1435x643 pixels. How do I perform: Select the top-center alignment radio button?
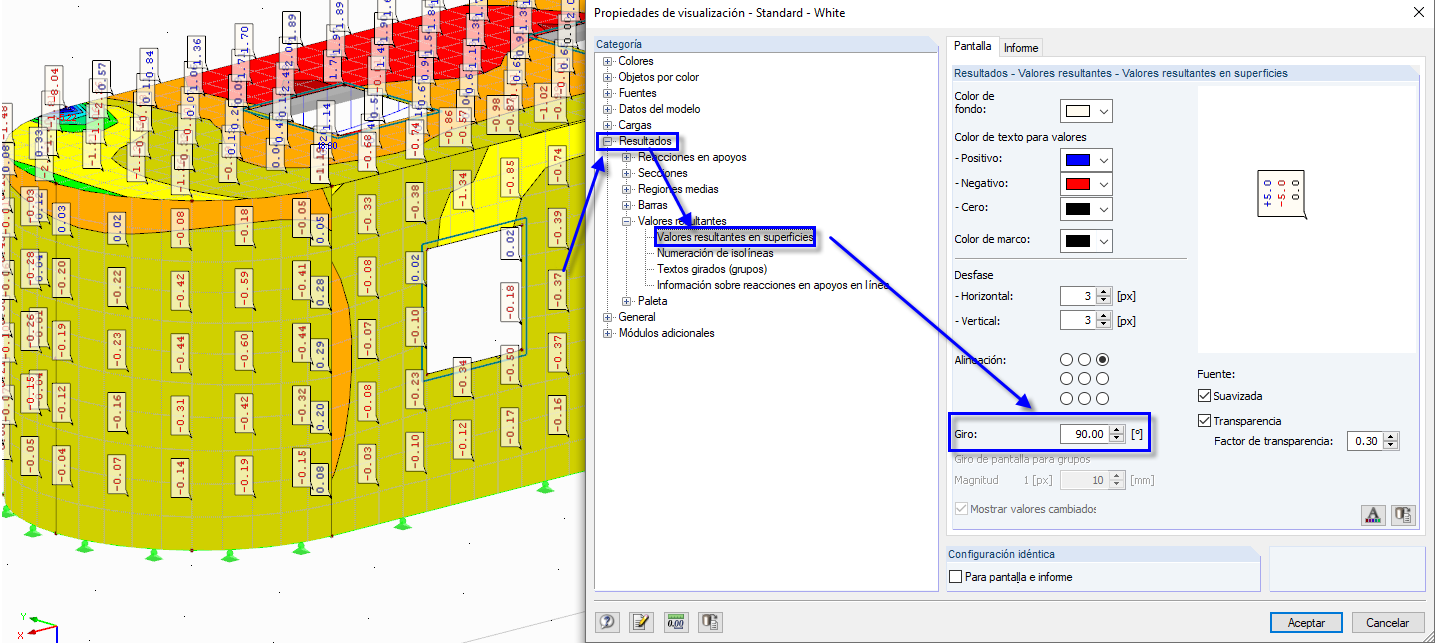click(x=1084, y=359)
